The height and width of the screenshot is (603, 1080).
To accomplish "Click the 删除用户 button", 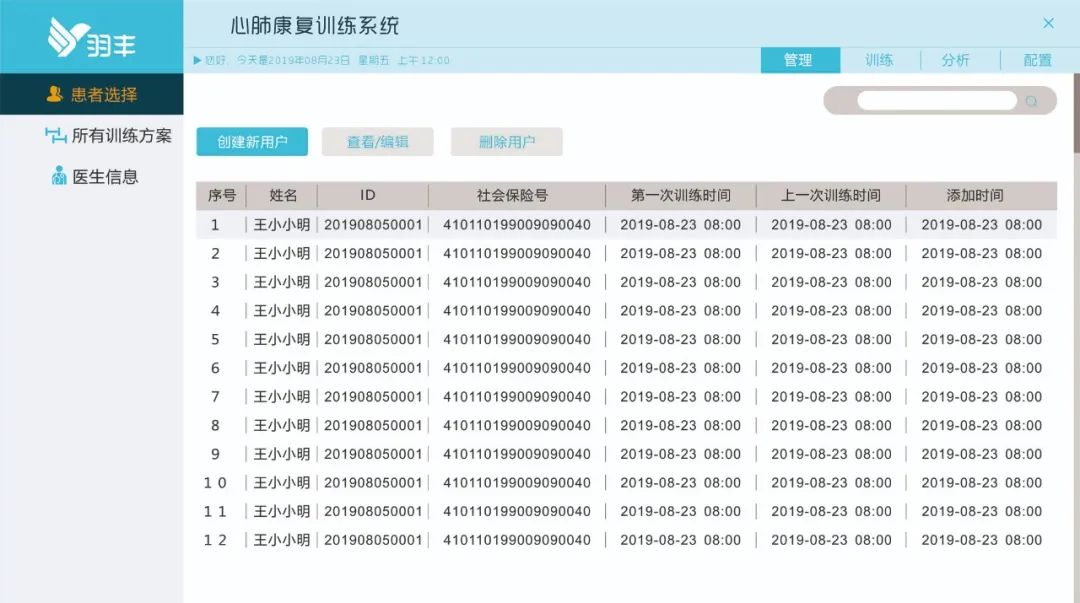I will coord(506,142).
